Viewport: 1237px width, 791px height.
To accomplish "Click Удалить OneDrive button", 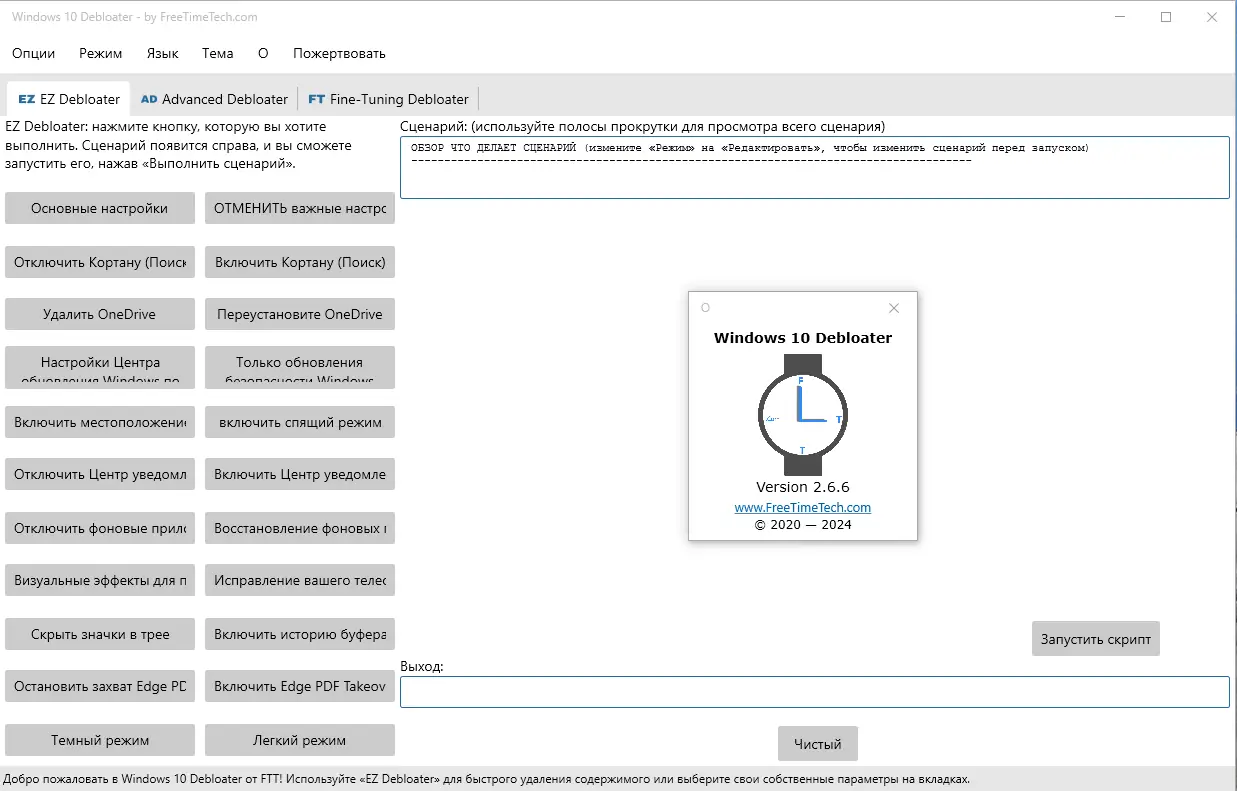I will pos(99,314).
